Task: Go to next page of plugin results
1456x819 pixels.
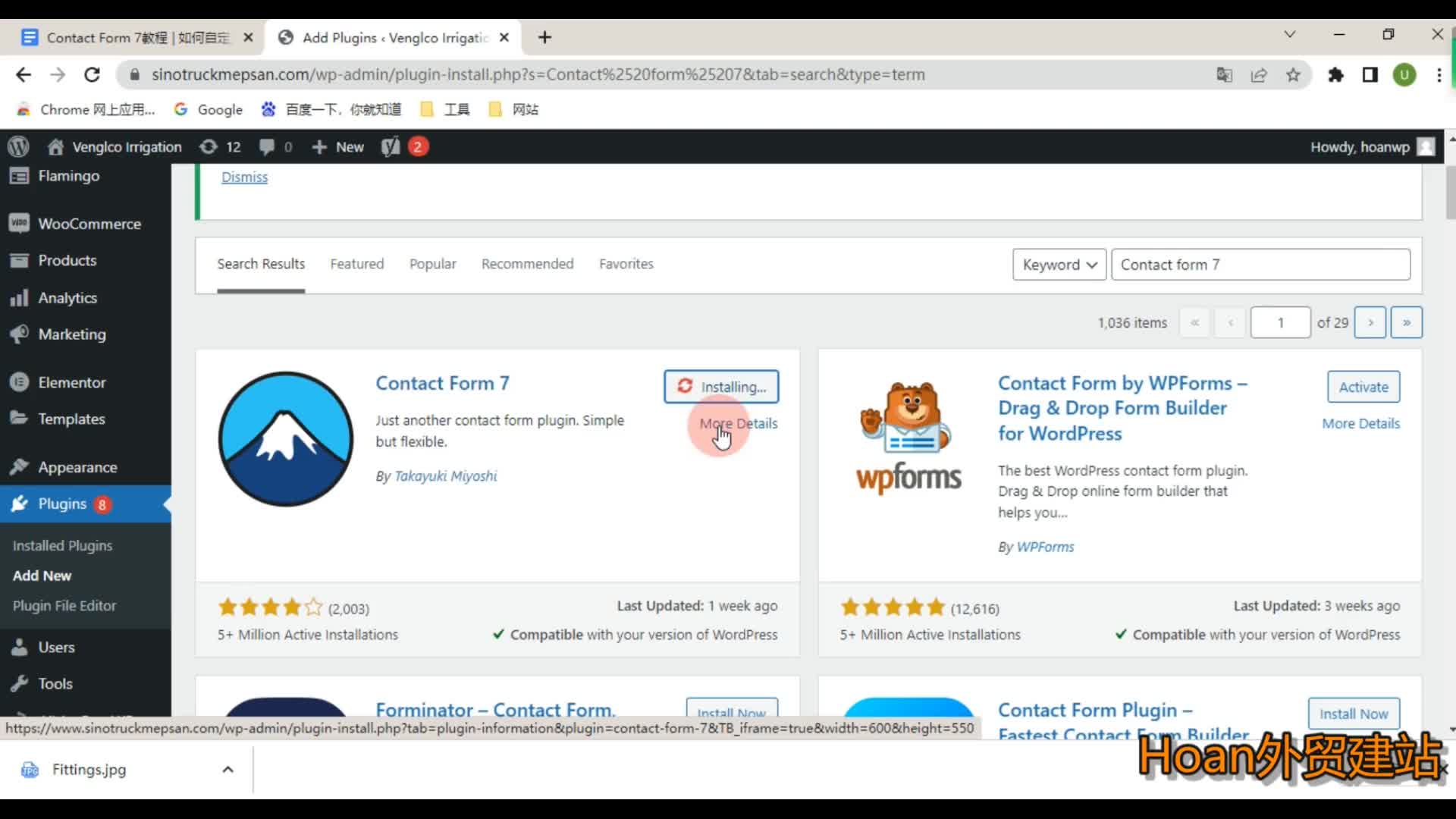Action: [x=1370, y=322]
